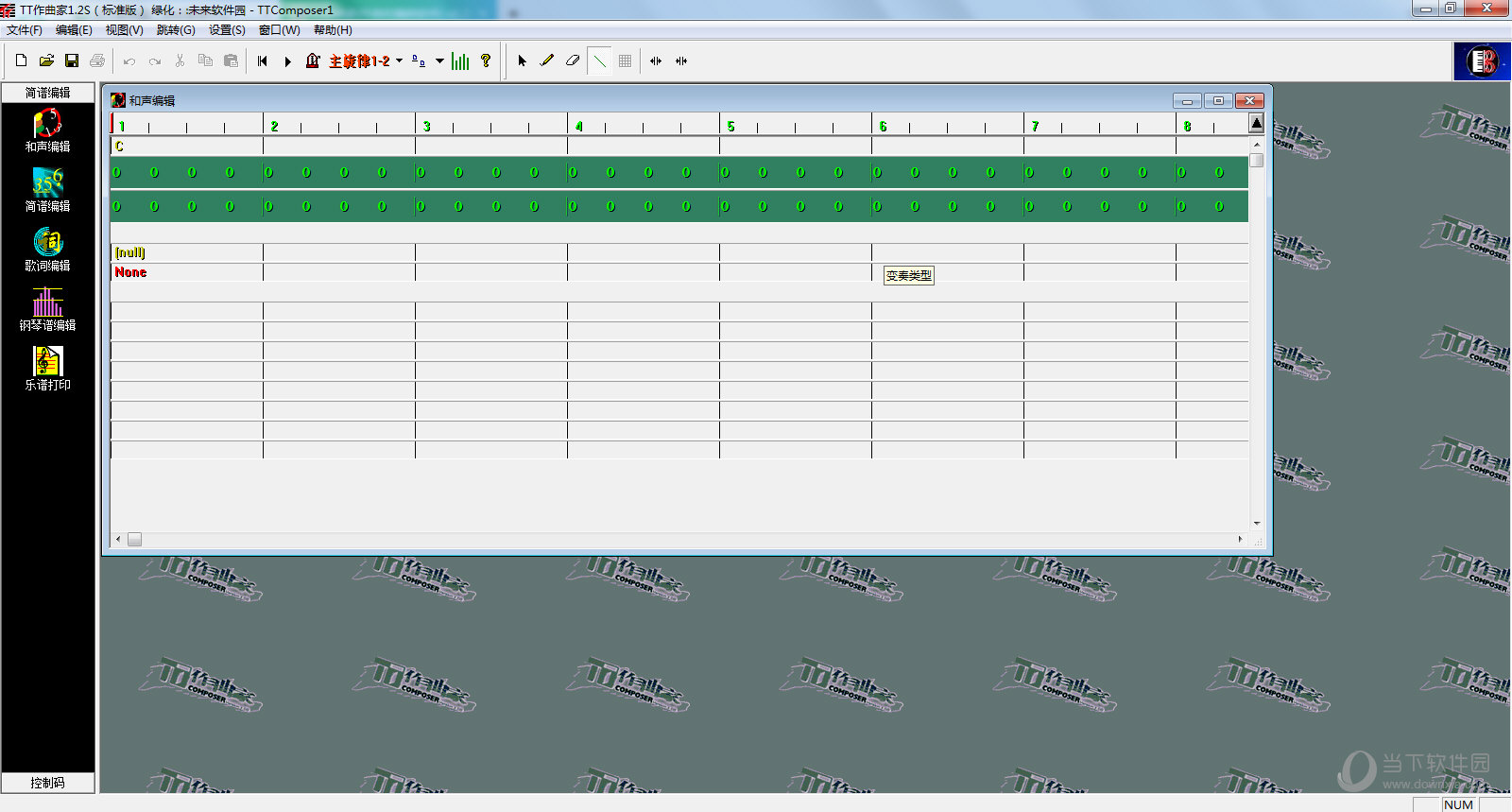The width and height of the screenshot is (1512, 812).
Task: Click the 和声编辑 window title icon
Action: 118,100
